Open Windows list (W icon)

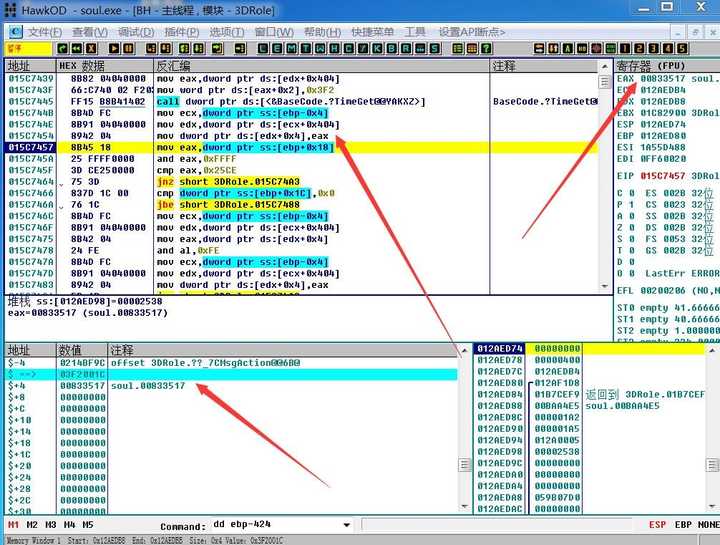point(320,49)
